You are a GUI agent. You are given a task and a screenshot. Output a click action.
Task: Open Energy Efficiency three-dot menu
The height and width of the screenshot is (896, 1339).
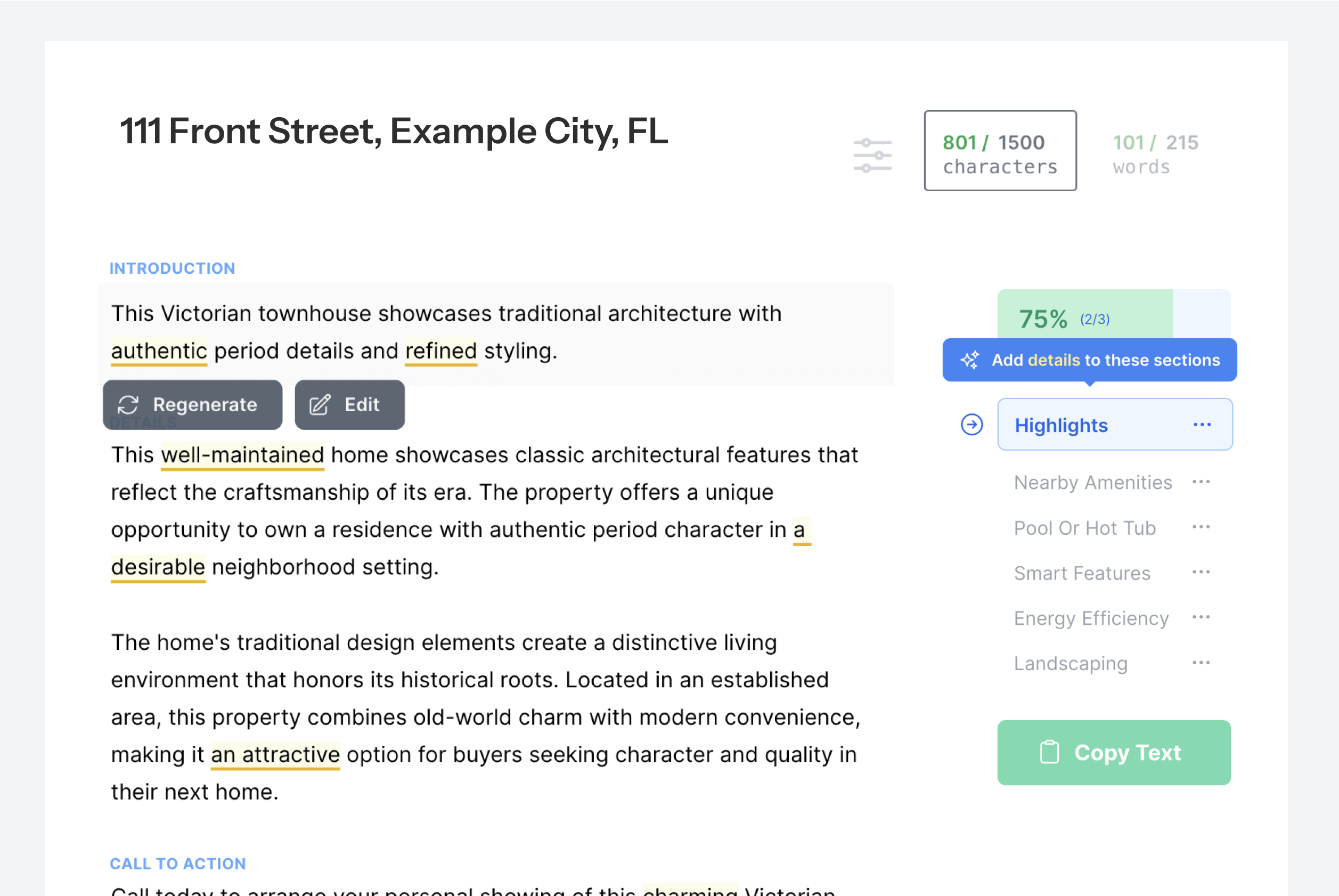click(x=1201, y=617)
